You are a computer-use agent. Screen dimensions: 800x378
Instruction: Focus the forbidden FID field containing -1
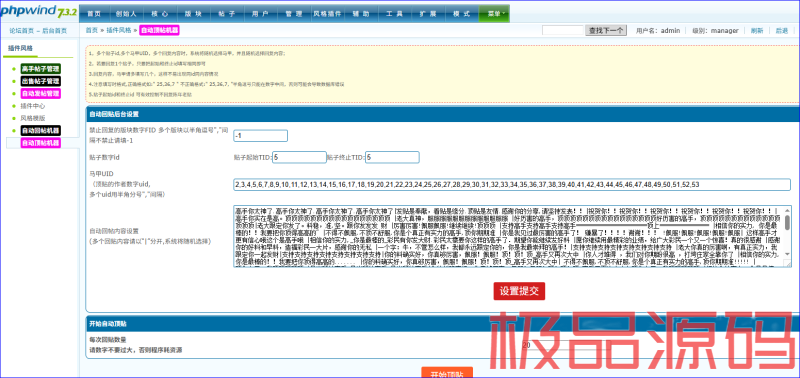coord(261,136)
